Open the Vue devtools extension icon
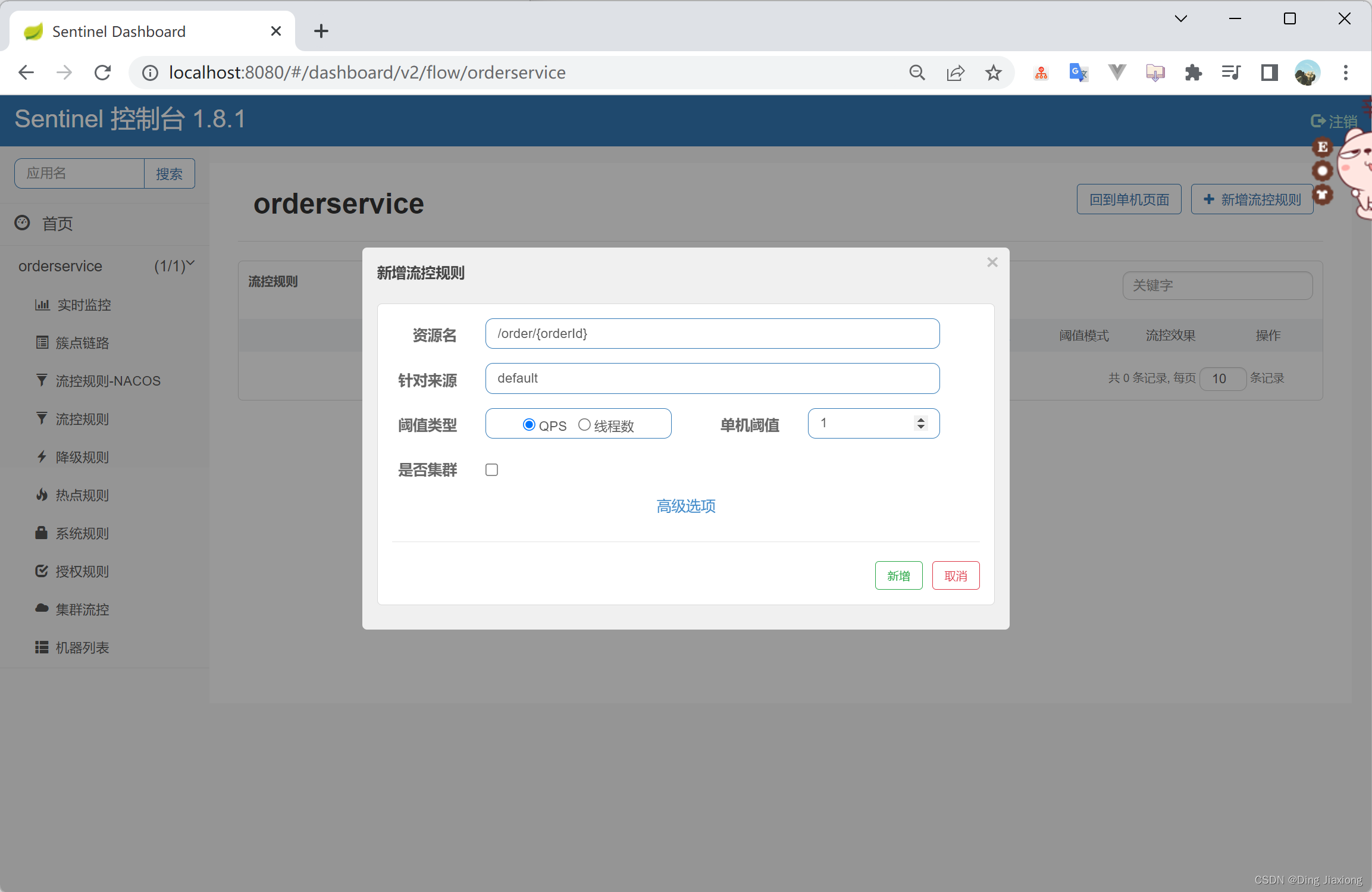This screenshot has height=892, width=1372. pyautogui.click(x=1117, y=73)
